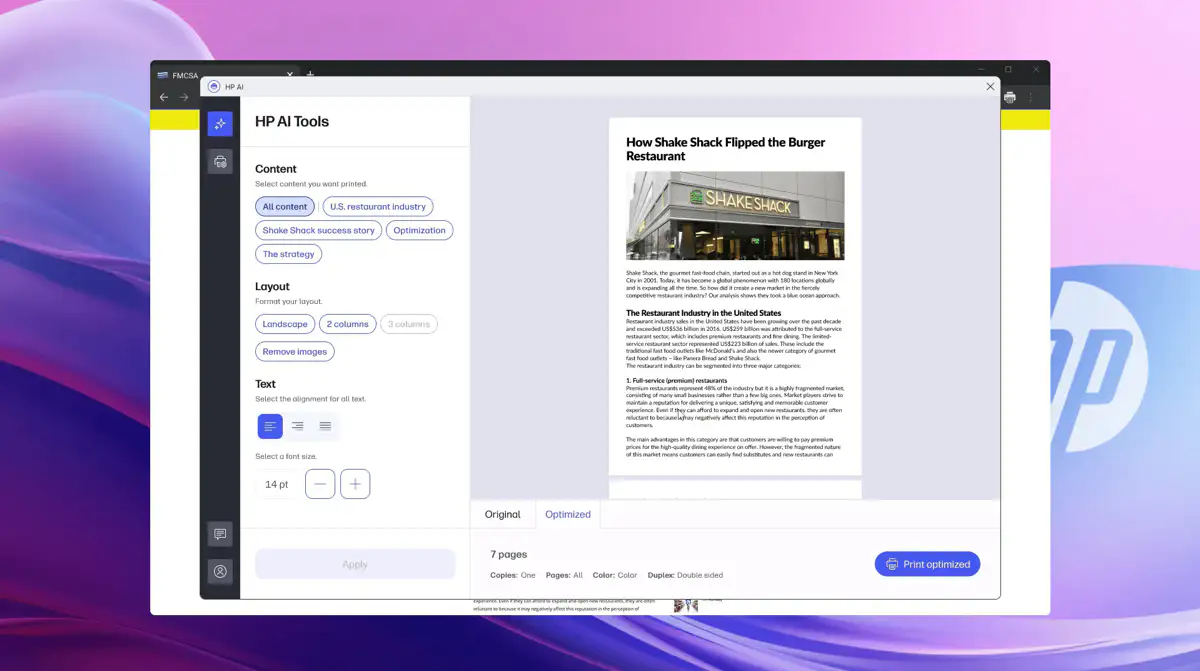Click the Remove images button

point(295,352)
